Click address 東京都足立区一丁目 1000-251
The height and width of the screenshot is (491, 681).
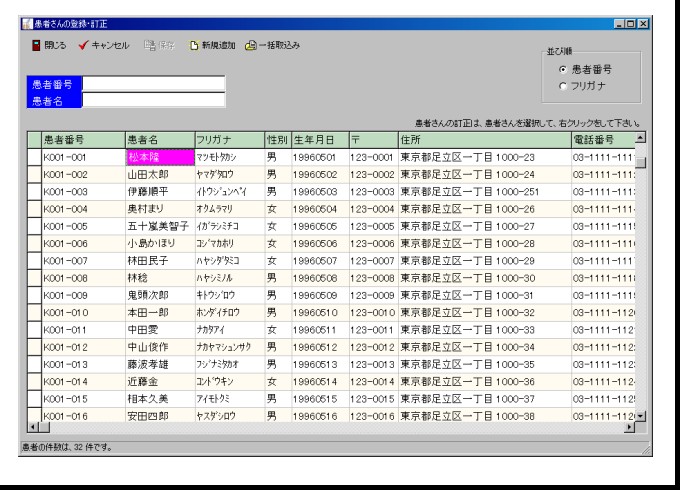(x=485, y=192)
